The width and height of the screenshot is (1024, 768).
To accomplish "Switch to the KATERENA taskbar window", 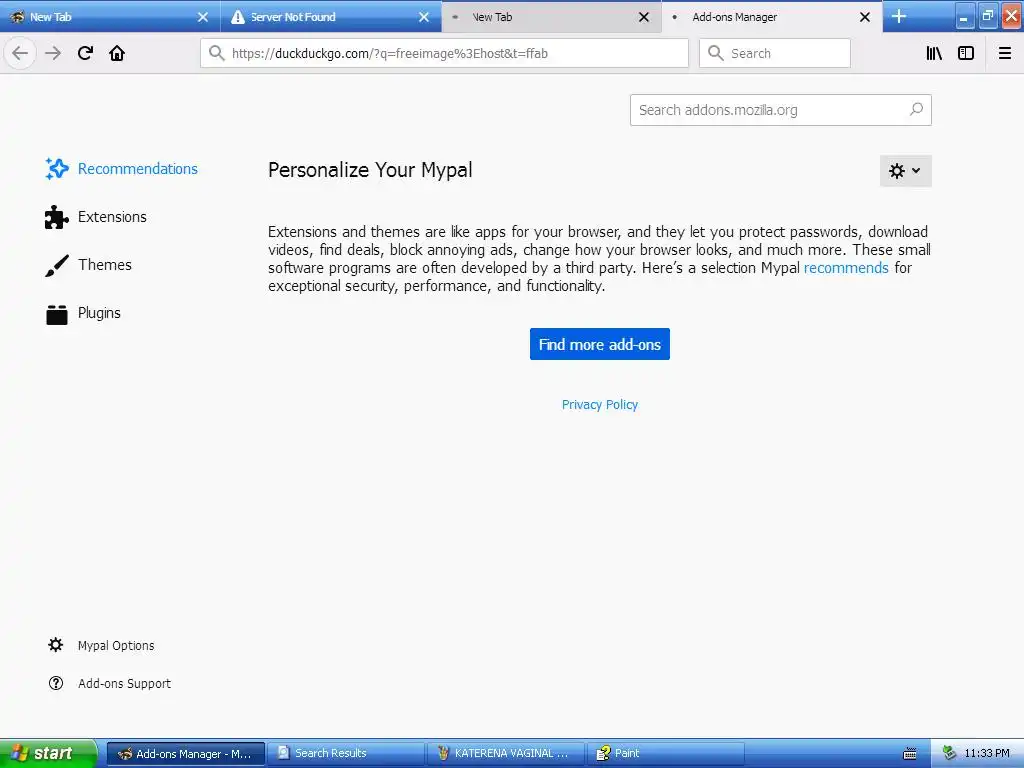I will click(x=505, y=754).
